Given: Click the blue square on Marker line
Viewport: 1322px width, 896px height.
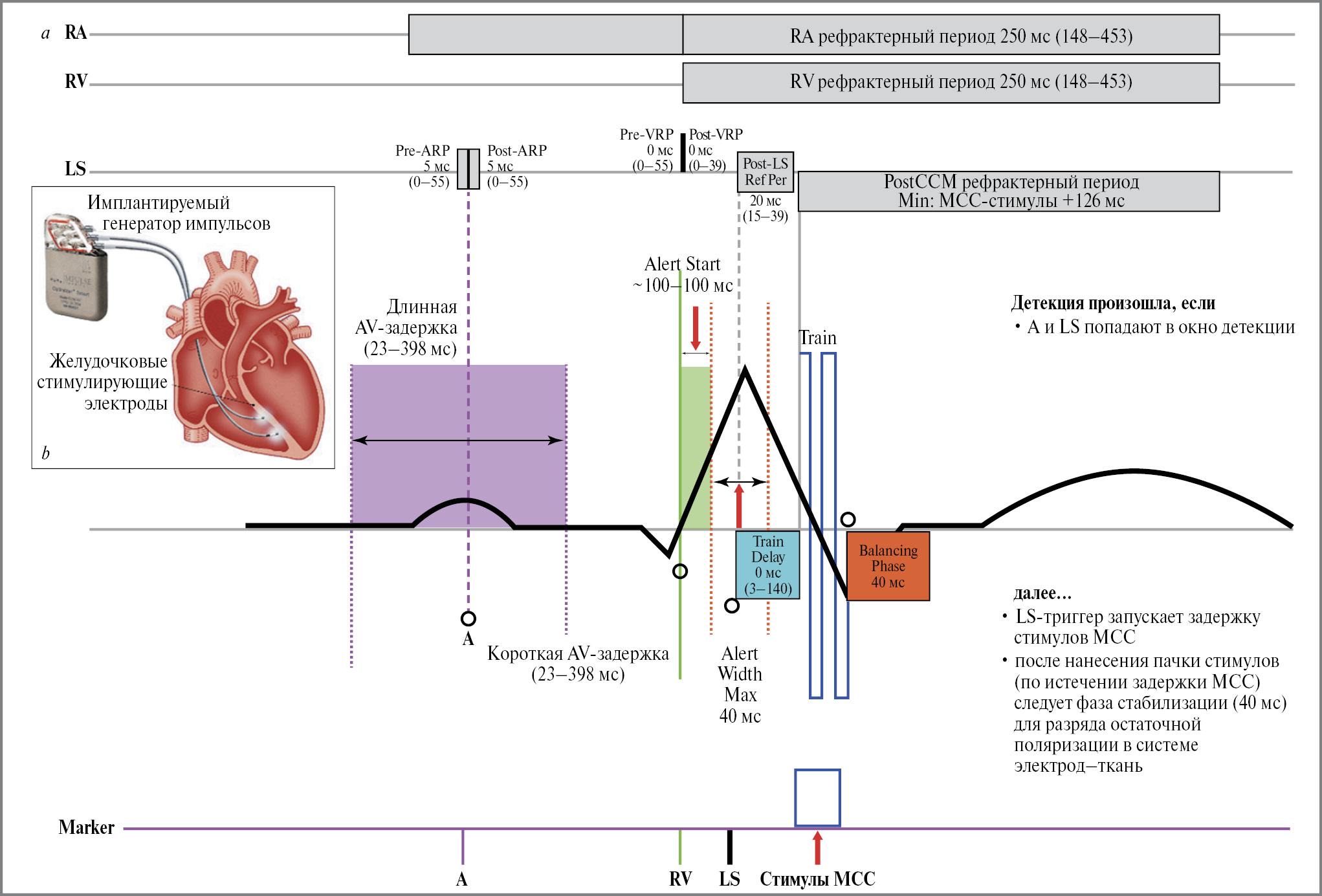Looking at the screenshot, I should pos(817,798).
